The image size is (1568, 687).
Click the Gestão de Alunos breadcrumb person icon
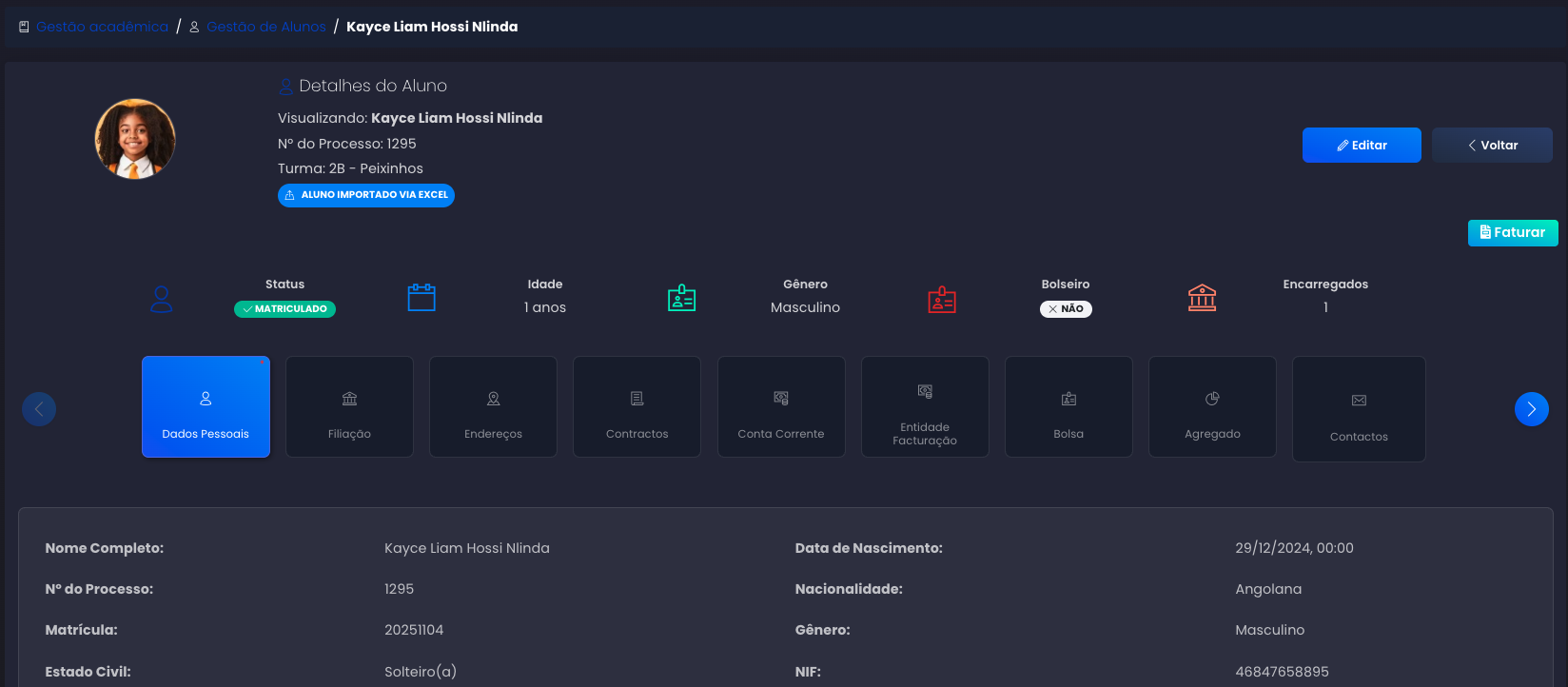[195, 28]
